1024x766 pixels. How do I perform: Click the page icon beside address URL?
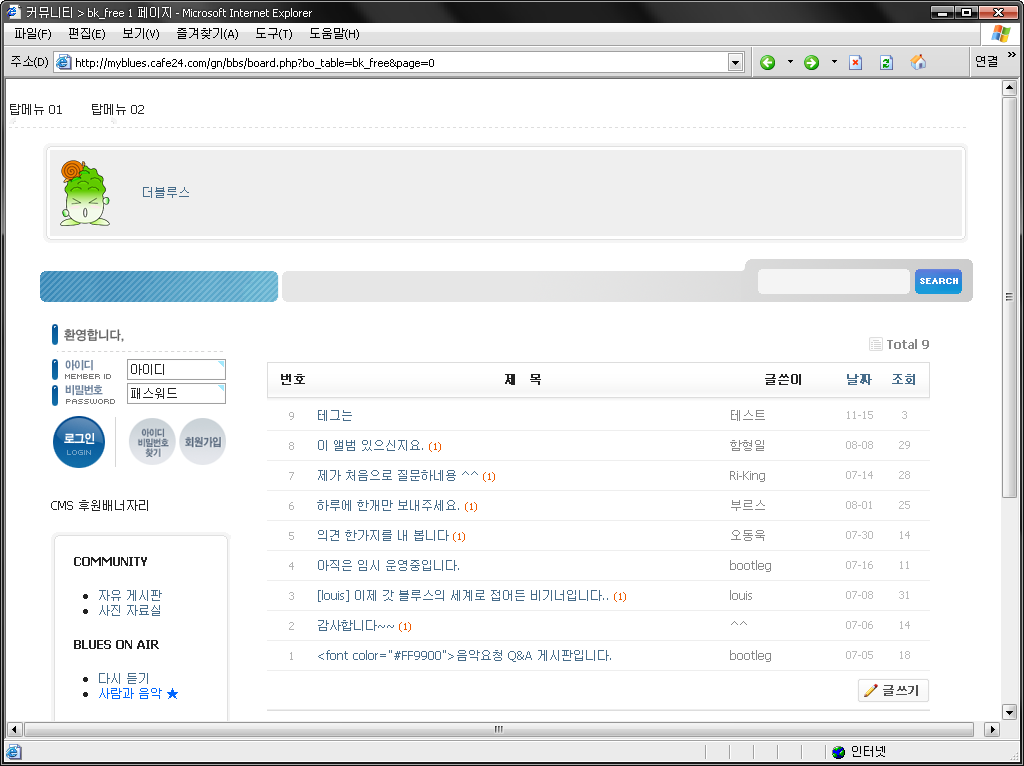[x=63, y=63]
